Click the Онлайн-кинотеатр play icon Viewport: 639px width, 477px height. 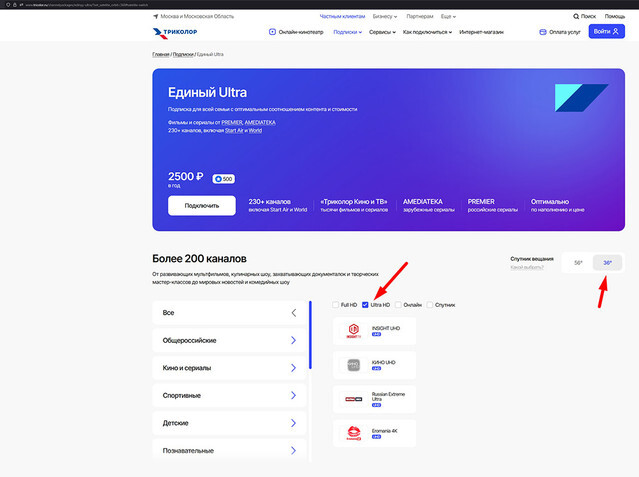[x=273, y=32]
